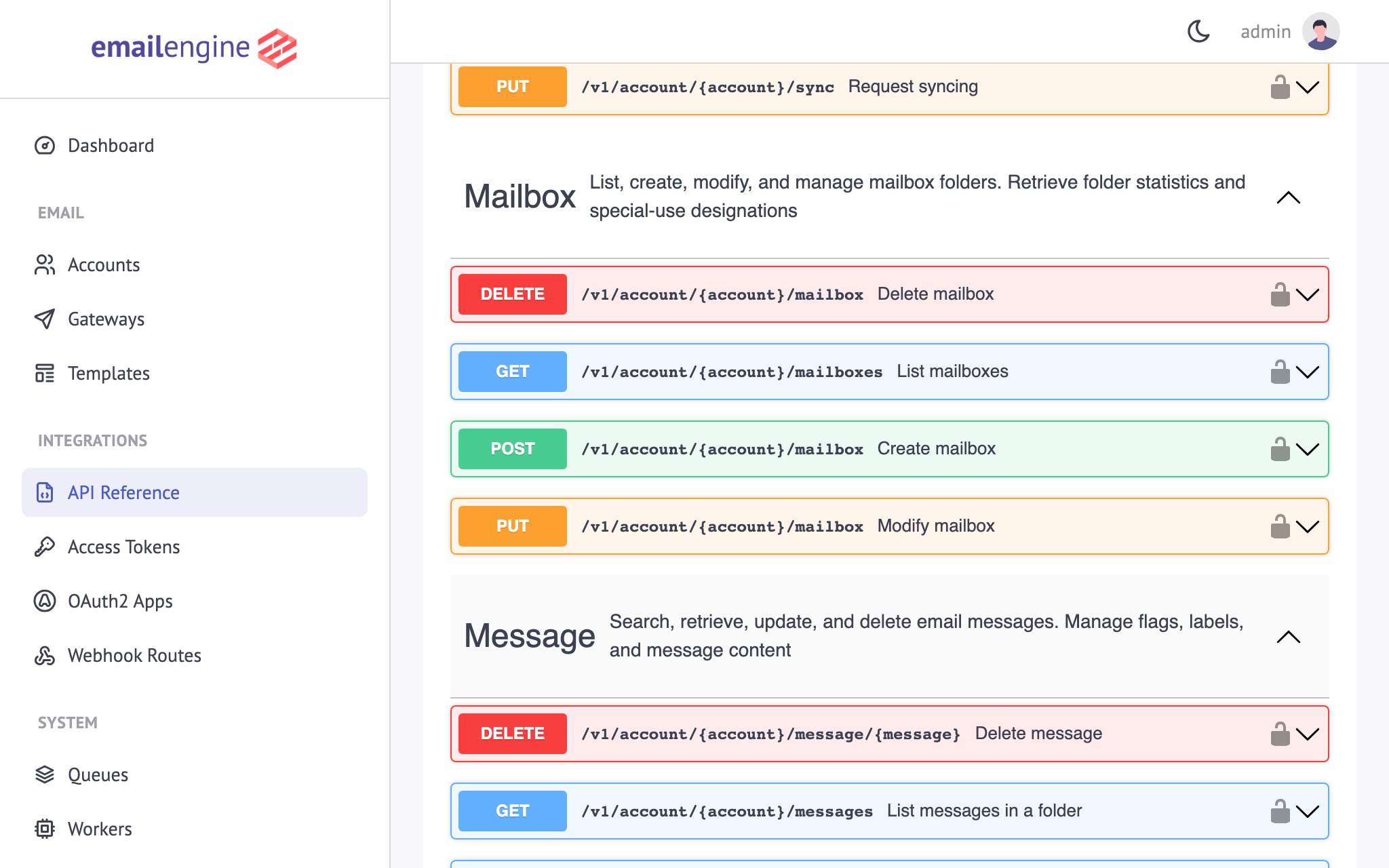
Task: Expand the Delete message endpoint chevron
Action: (x=1308, y=734)
